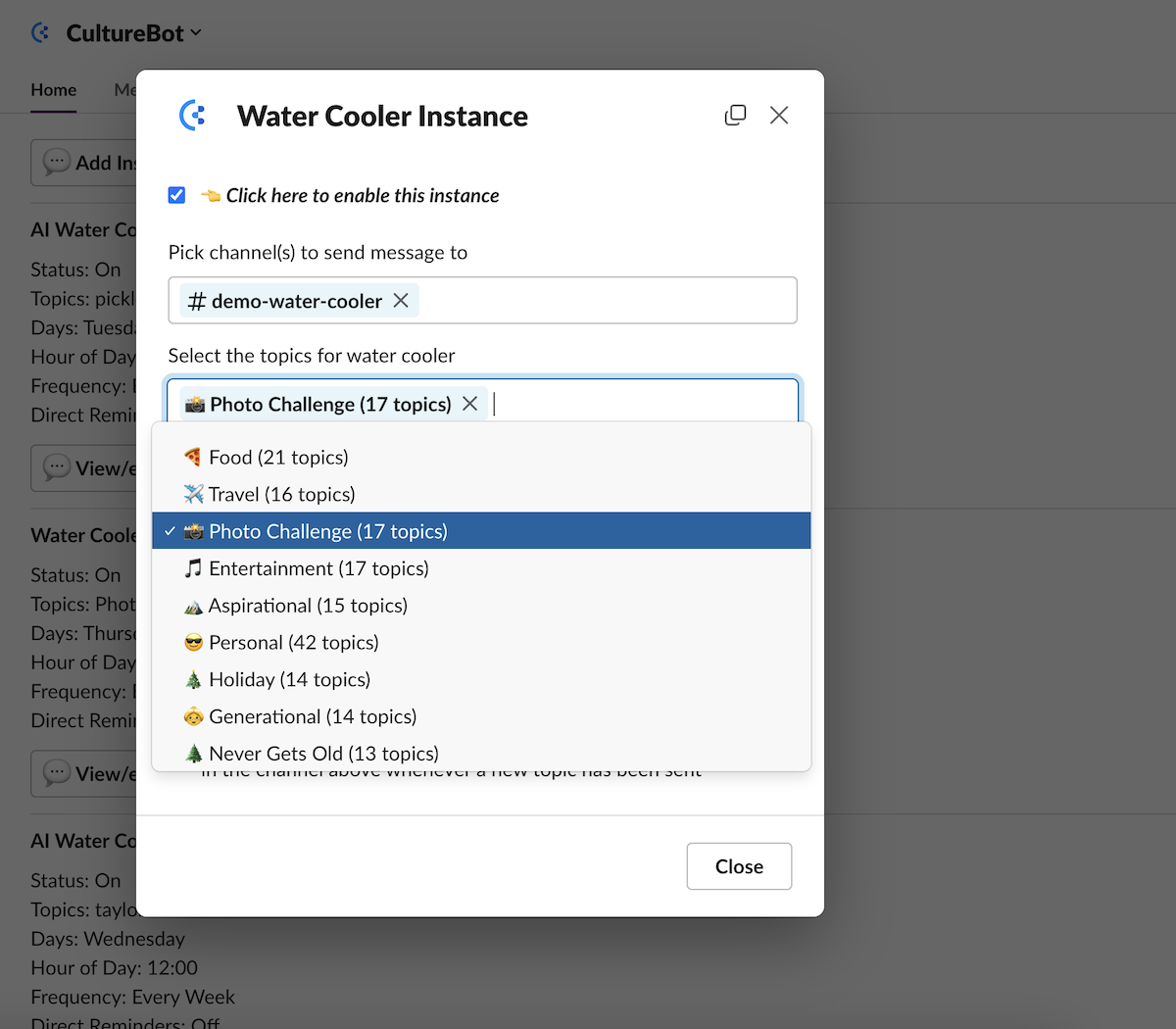Image resolution: width=1176 pixels, height=1029 pixels.
Task: Click the CultureBot logo in modal header
Action: pos(193,116)
